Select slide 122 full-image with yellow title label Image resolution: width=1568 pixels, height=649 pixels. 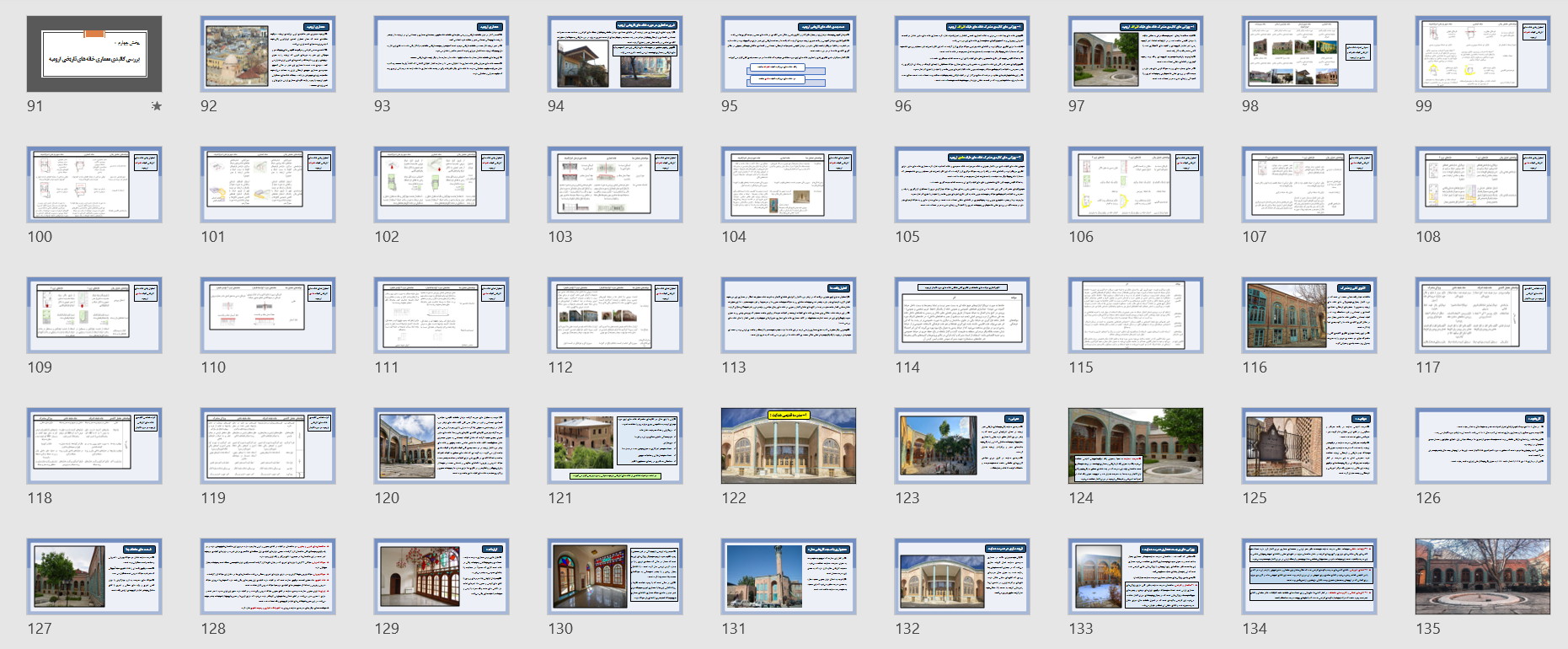coord(789,446)
